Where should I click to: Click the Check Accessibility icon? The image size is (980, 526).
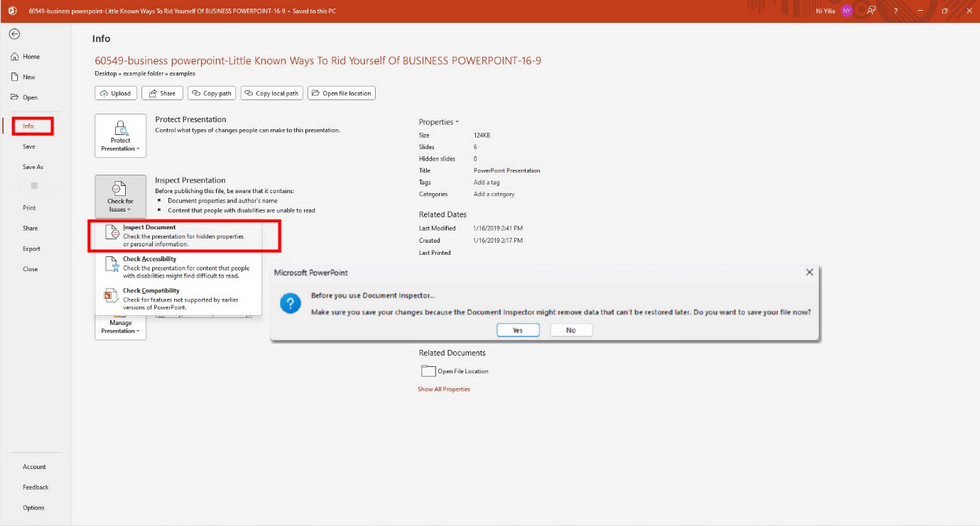[110, 265]
